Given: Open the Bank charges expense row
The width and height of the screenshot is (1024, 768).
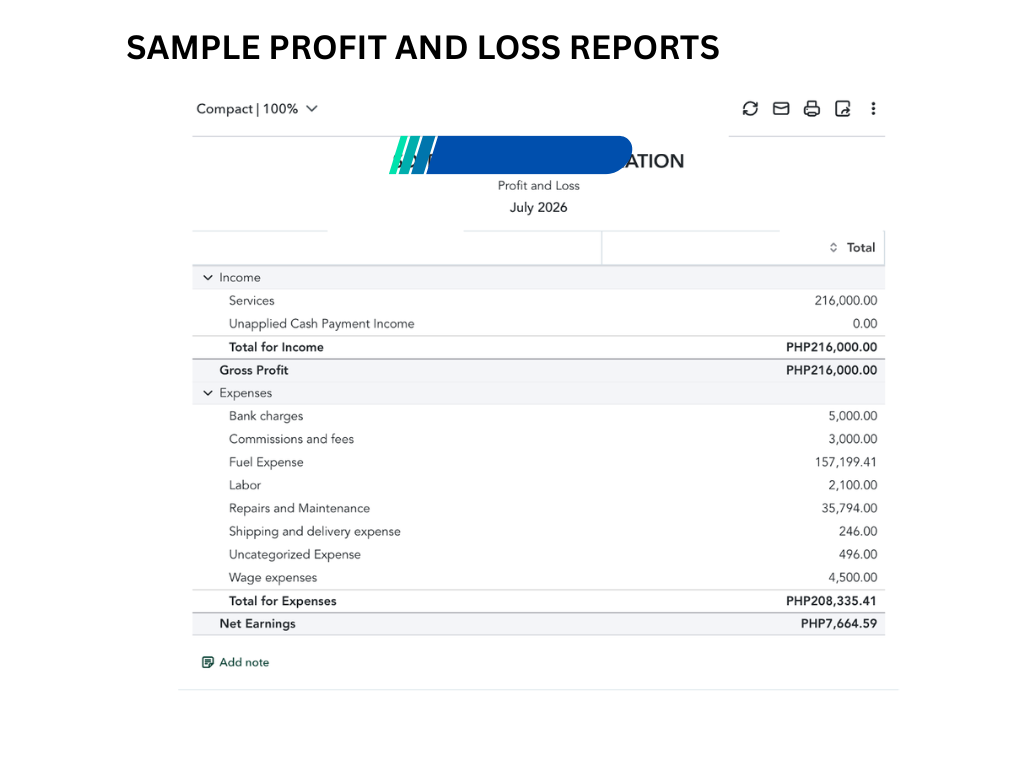Looking at the screenshot, I should (x=538, y=416).
